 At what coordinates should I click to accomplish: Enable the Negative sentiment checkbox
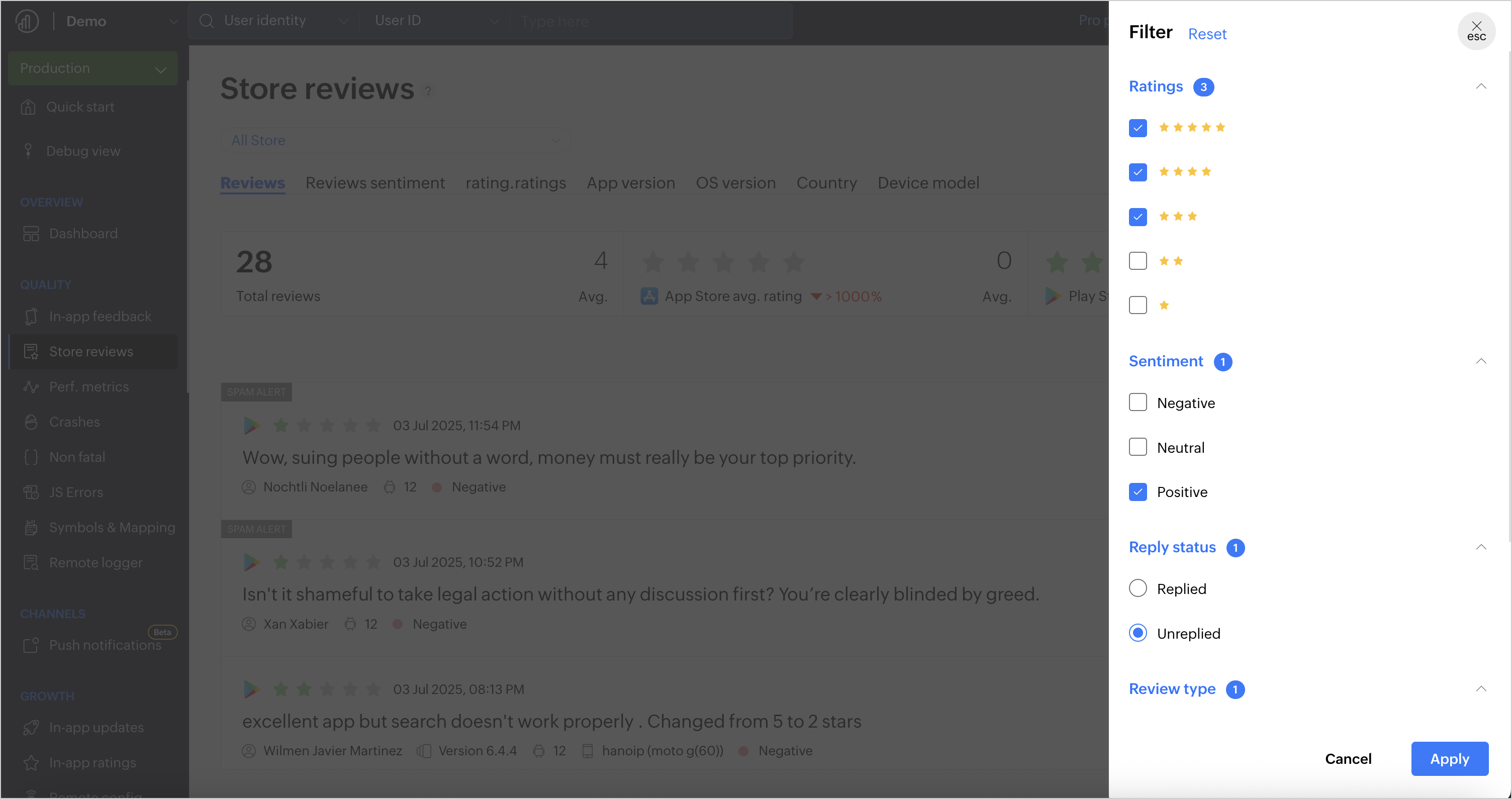pyautogui.click(x=1138, y=403)
